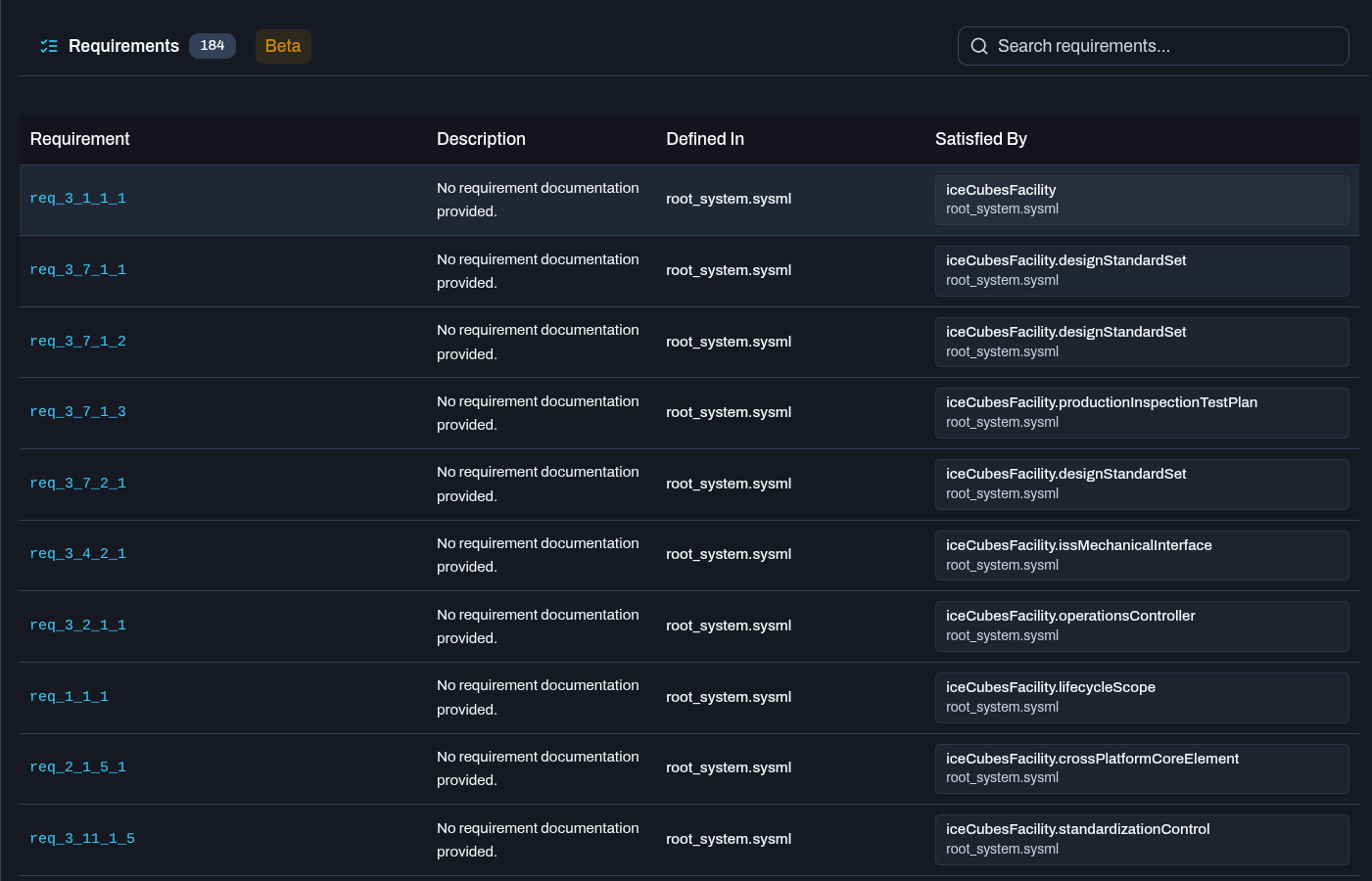This screenshot has height=881, width=1372.
Task: Click the search magnifier icon
Action: point(979,46)
